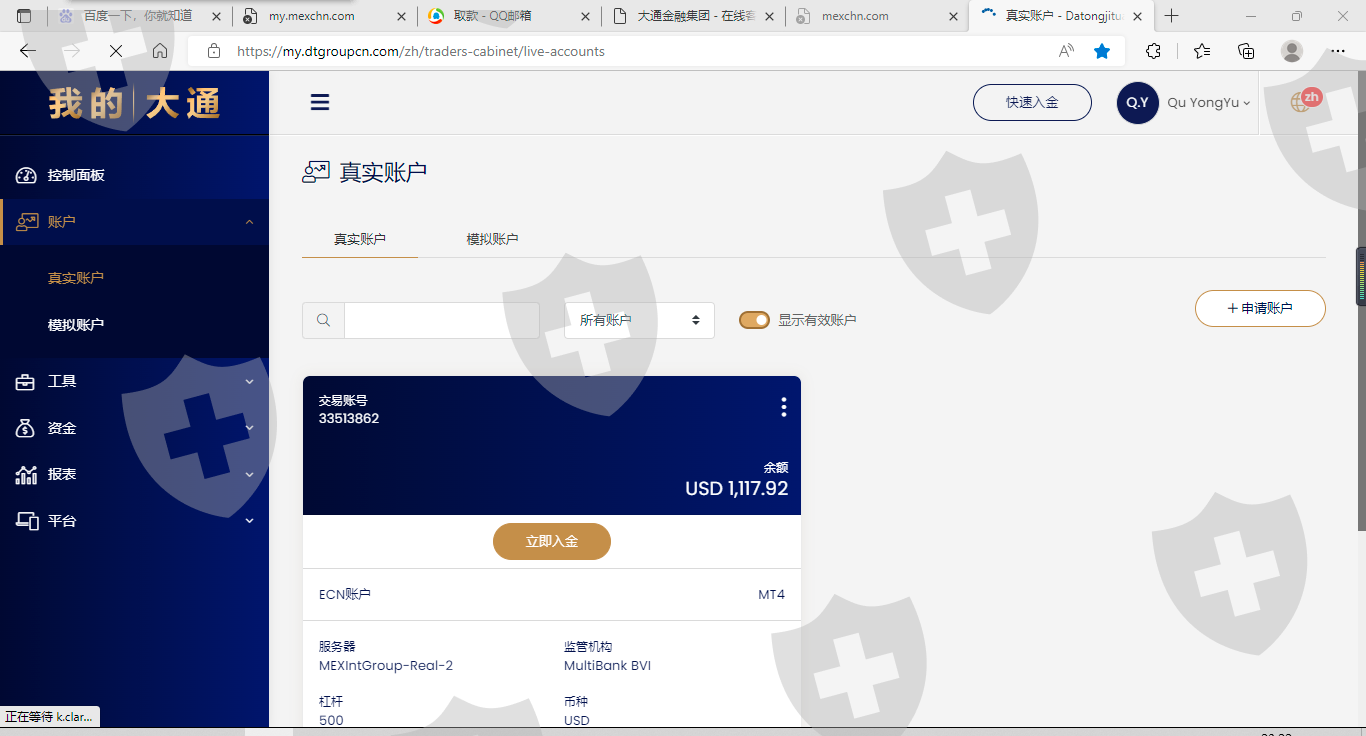Open browser profile icon
This screenshot has width=1366, height=736.
[x=1292, y=51]
